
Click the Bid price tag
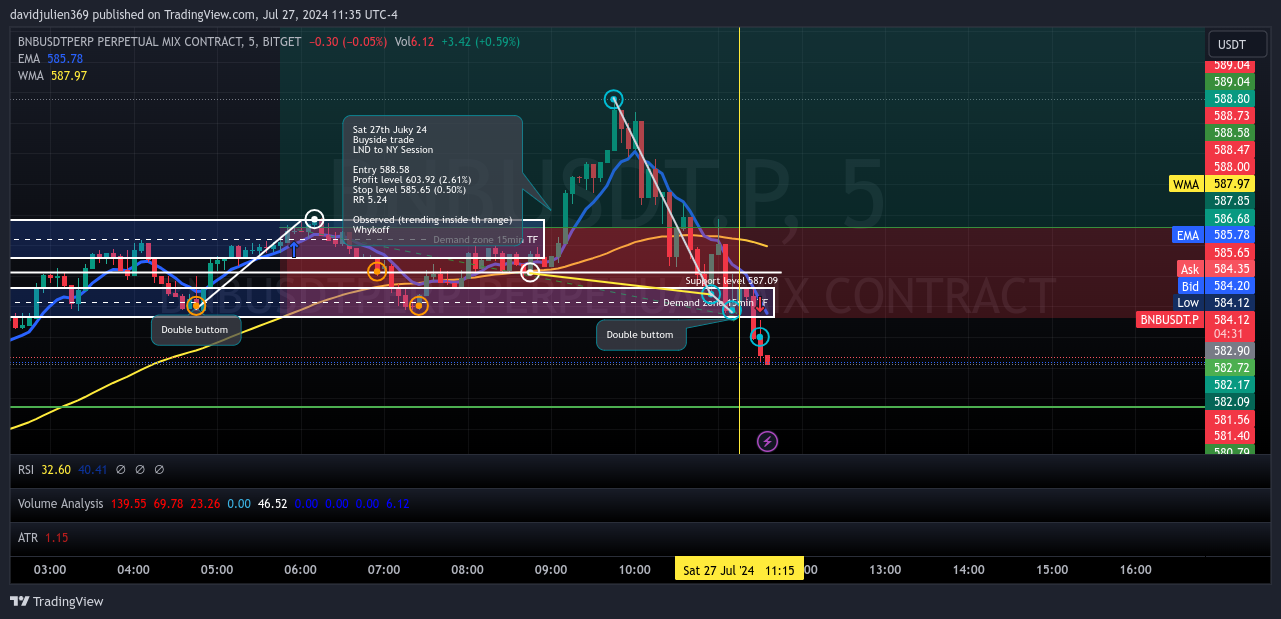[x=1190, y=286]
